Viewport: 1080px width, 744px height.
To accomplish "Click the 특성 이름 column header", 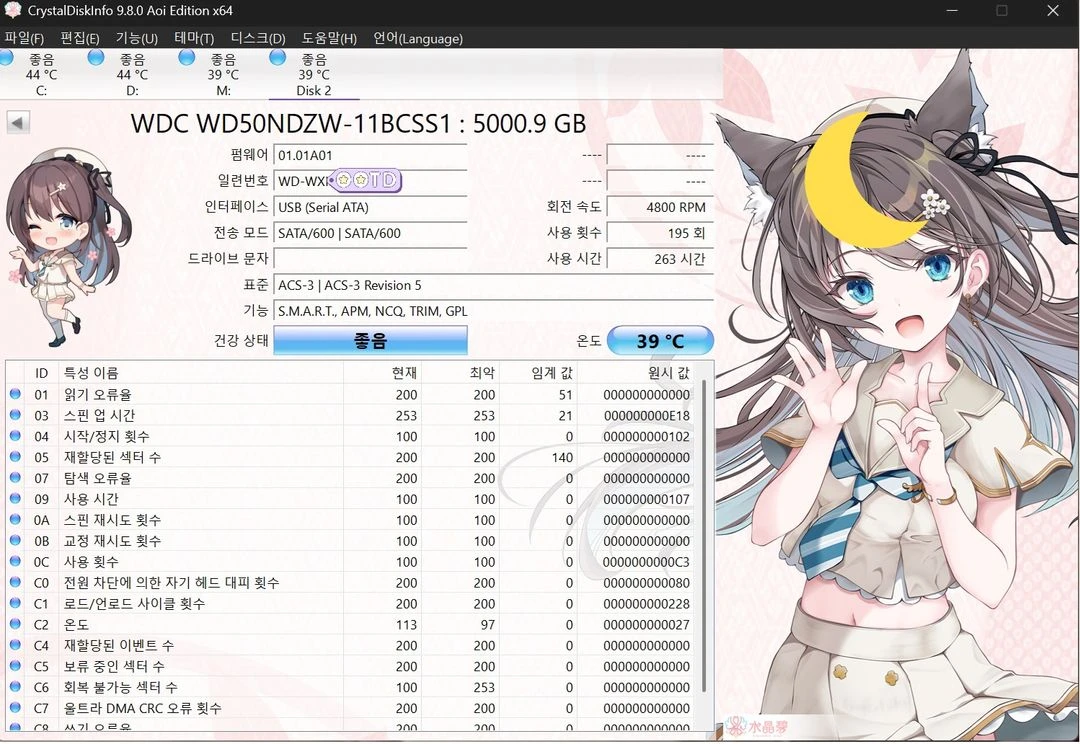I will 201,373.
